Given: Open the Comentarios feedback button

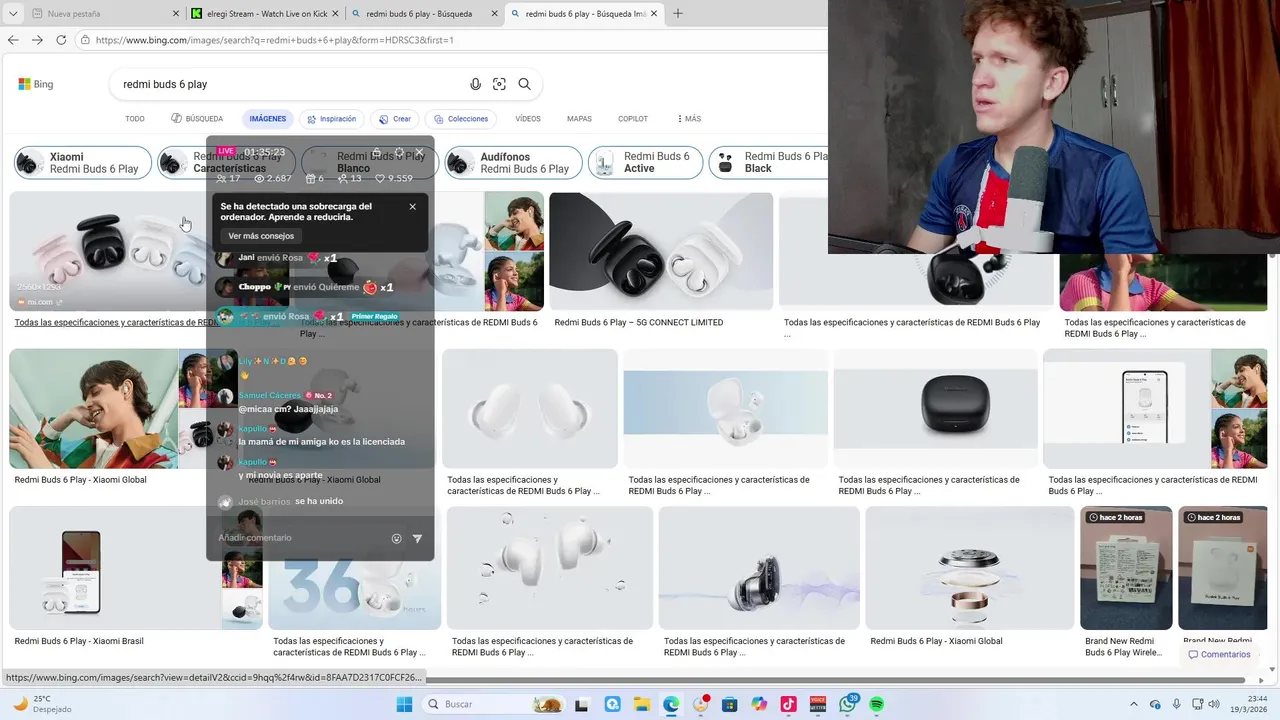Looking at the screenshot, I should pos(1219,655).
